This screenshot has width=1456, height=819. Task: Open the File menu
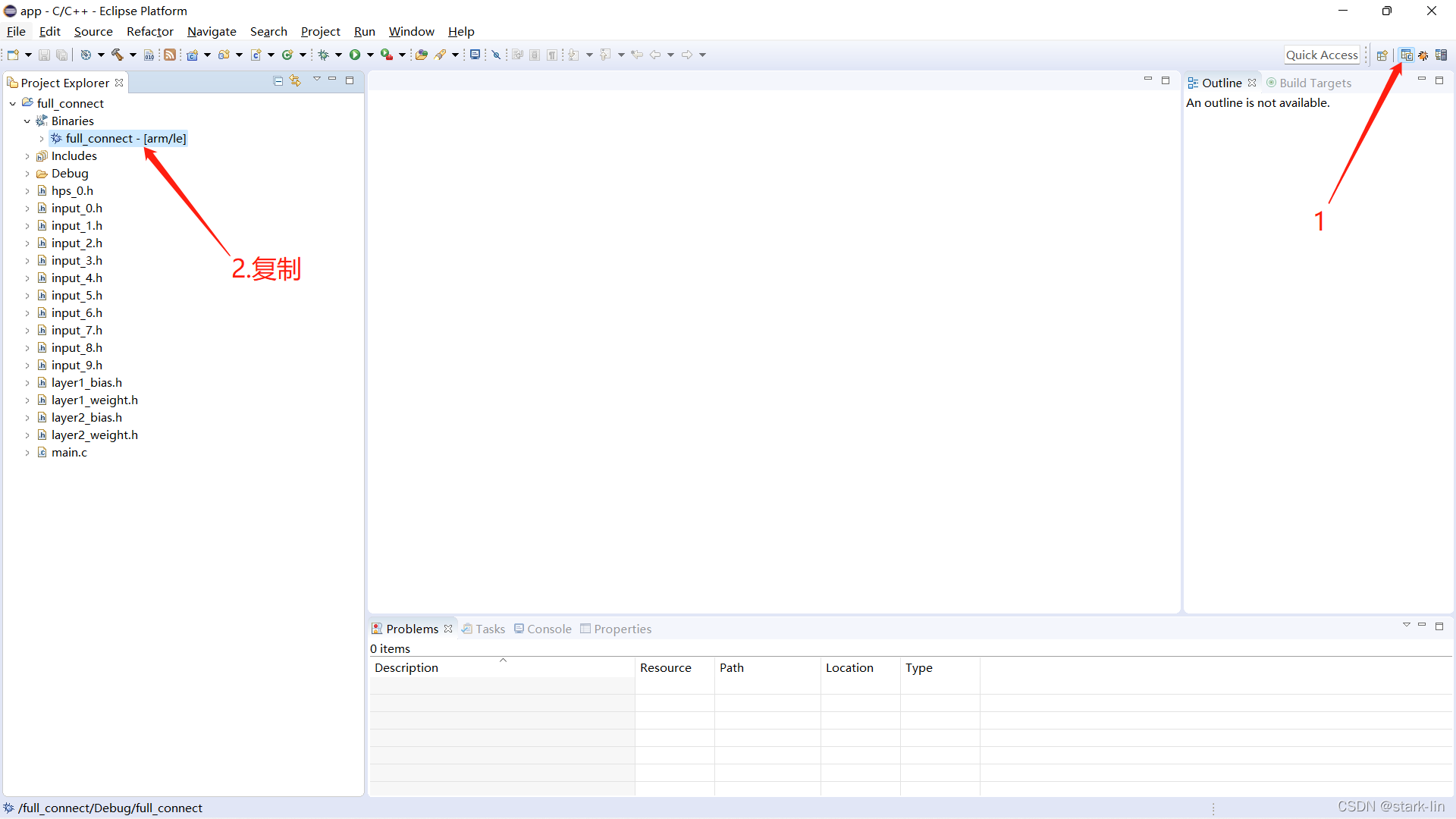[15, 31]
